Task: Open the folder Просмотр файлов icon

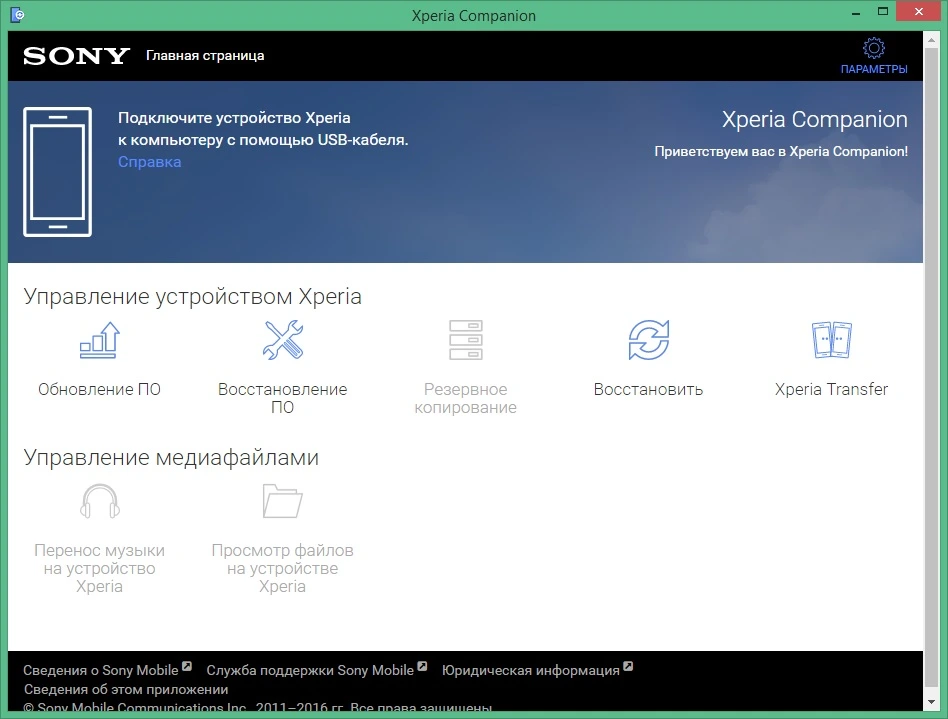Action: [x=282, y=501]
